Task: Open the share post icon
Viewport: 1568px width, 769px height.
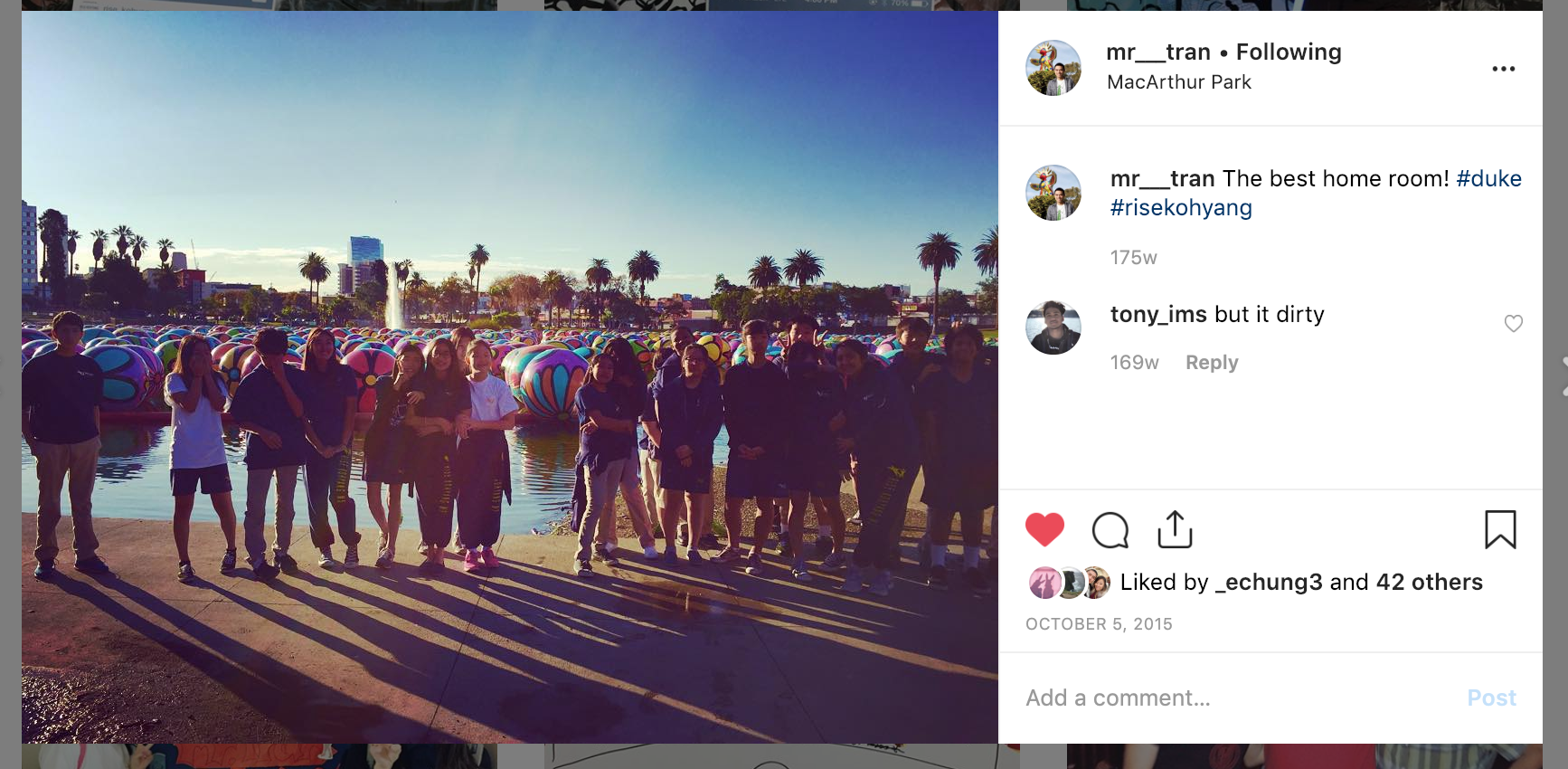Action: click(x=1175, y=529)
